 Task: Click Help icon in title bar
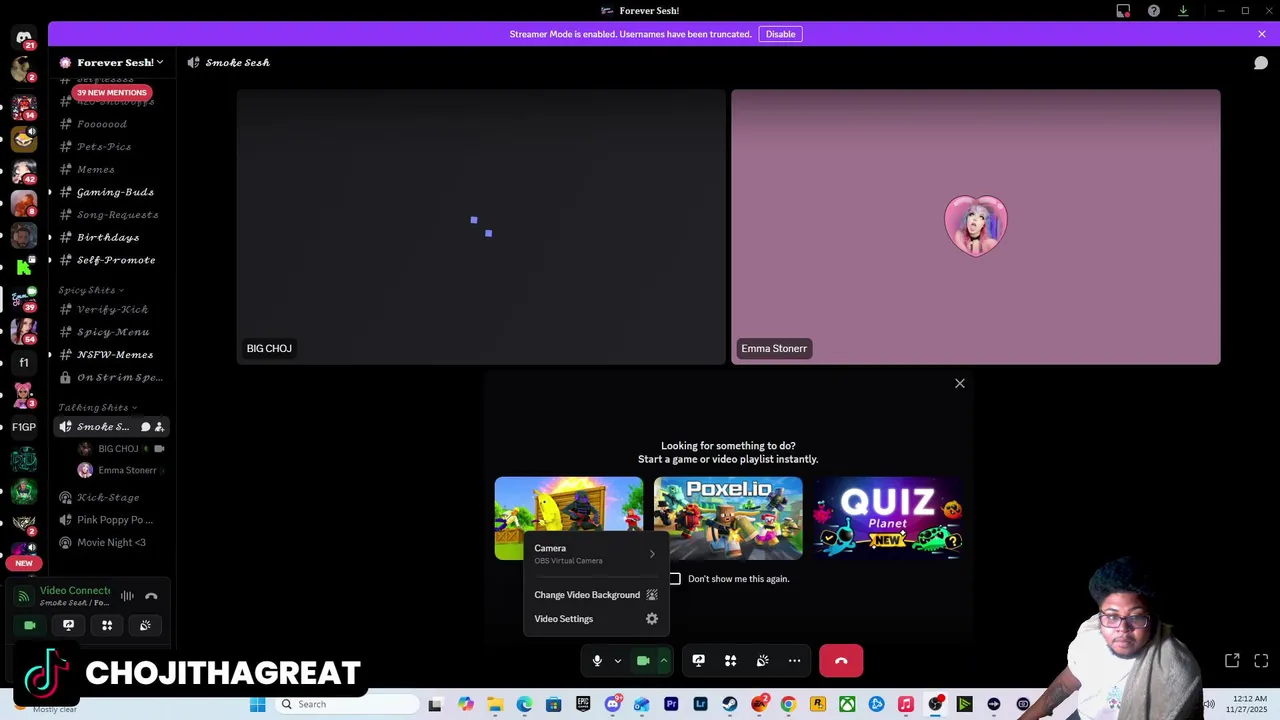[1154, 10]
